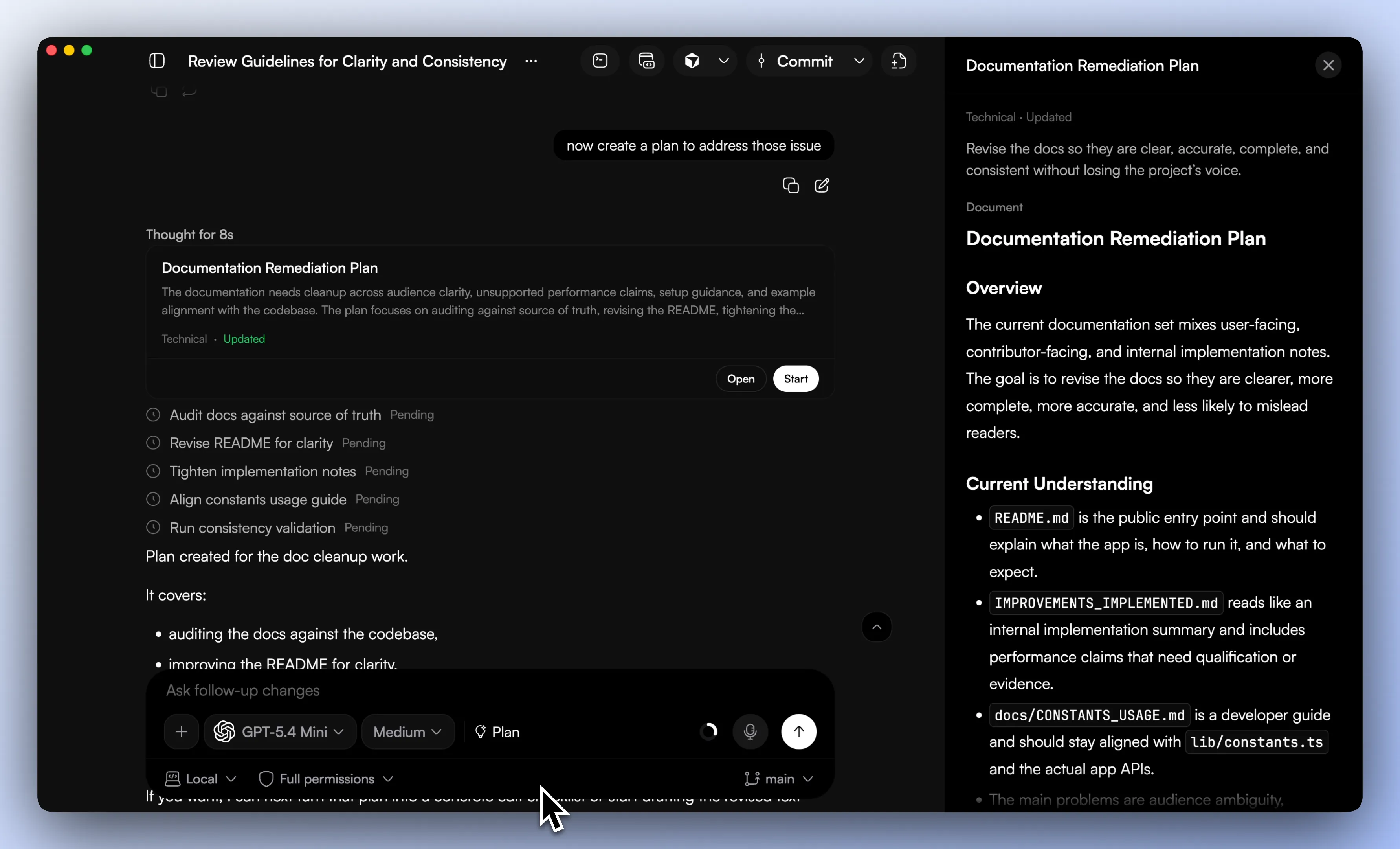Copy the user message with copy icon
This screenshot has height=849, width=1400.
pyautogui.click(x=790, y=185)
